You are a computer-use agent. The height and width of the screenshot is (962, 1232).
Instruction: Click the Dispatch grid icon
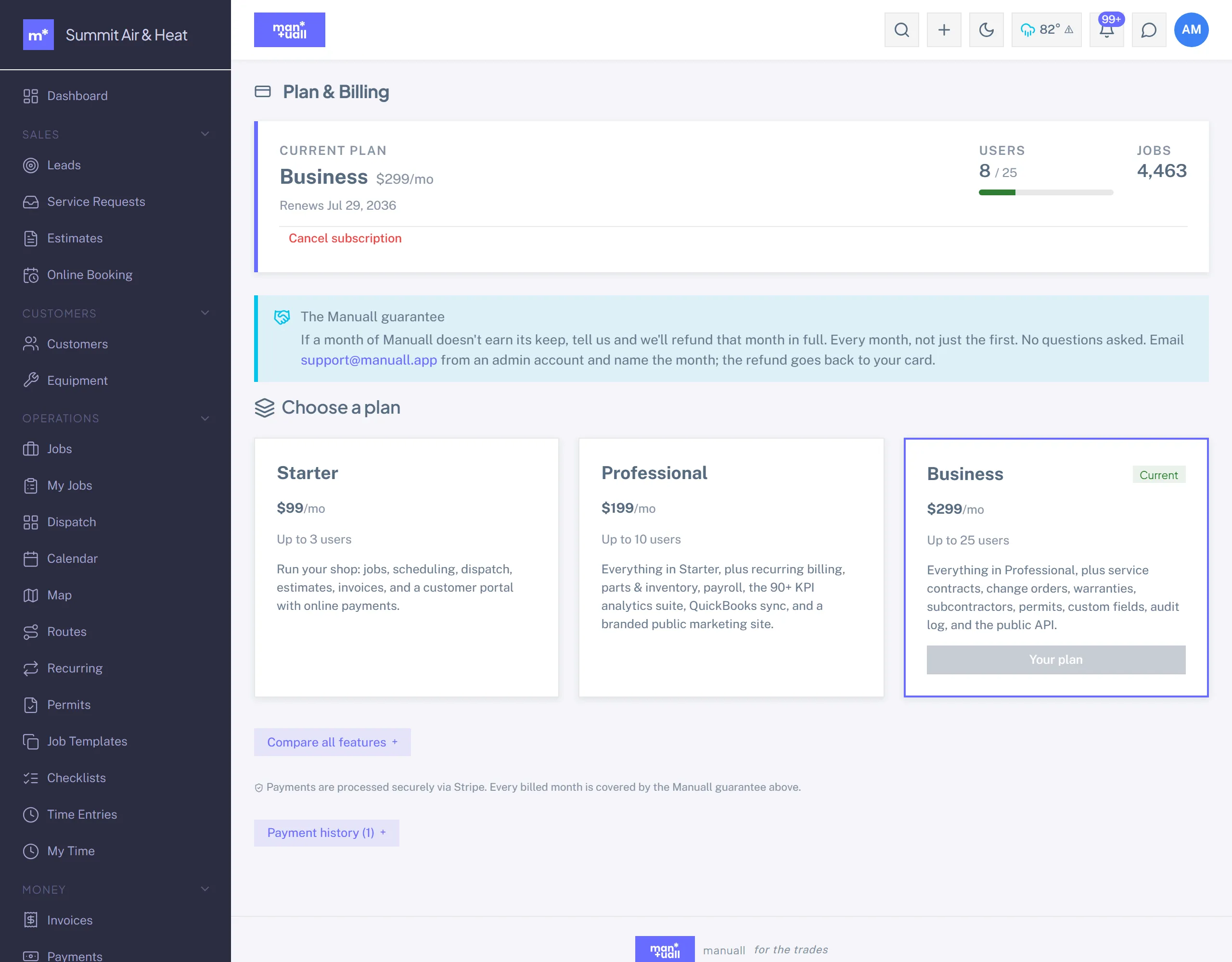pyautogui.click(x=30, y=522)
